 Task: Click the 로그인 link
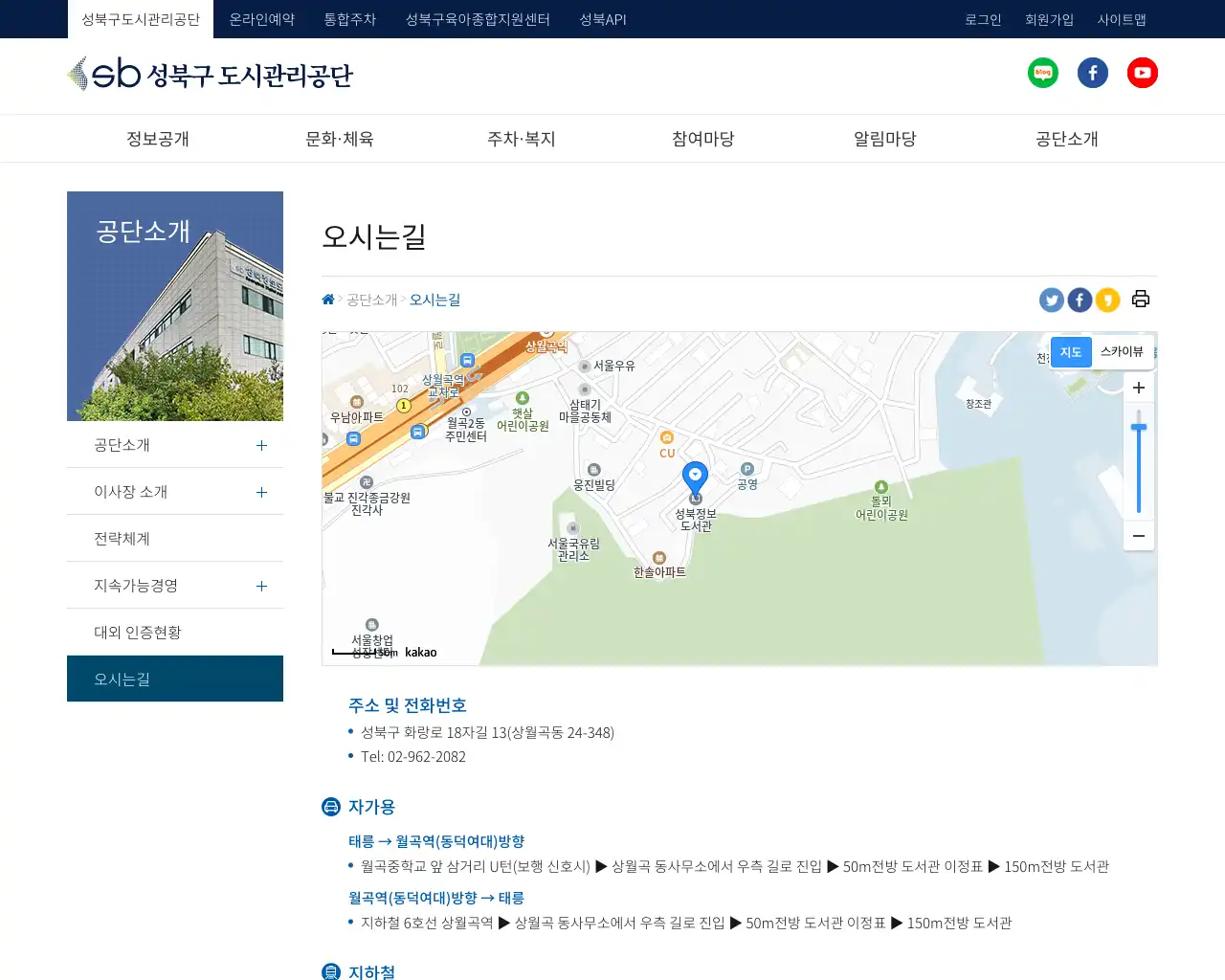(x=983, y=19)
